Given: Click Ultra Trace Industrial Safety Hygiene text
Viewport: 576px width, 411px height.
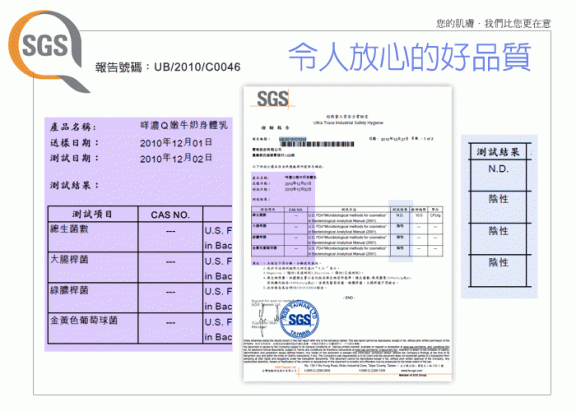Looking at the screenshot, I should tap(348, 123).
